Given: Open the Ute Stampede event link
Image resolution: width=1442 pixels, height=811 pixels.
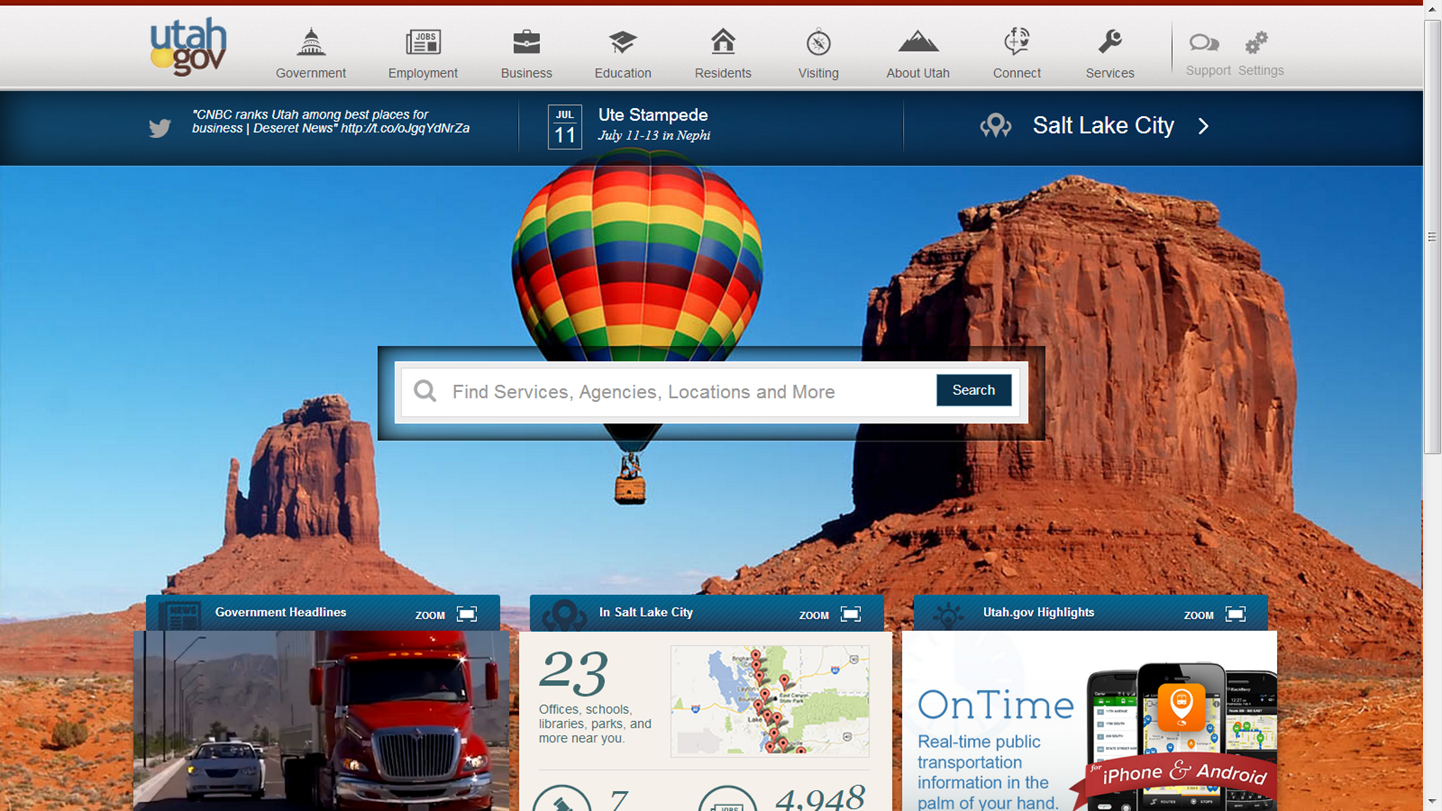Looking at the screenshot, I should (652, 116).
